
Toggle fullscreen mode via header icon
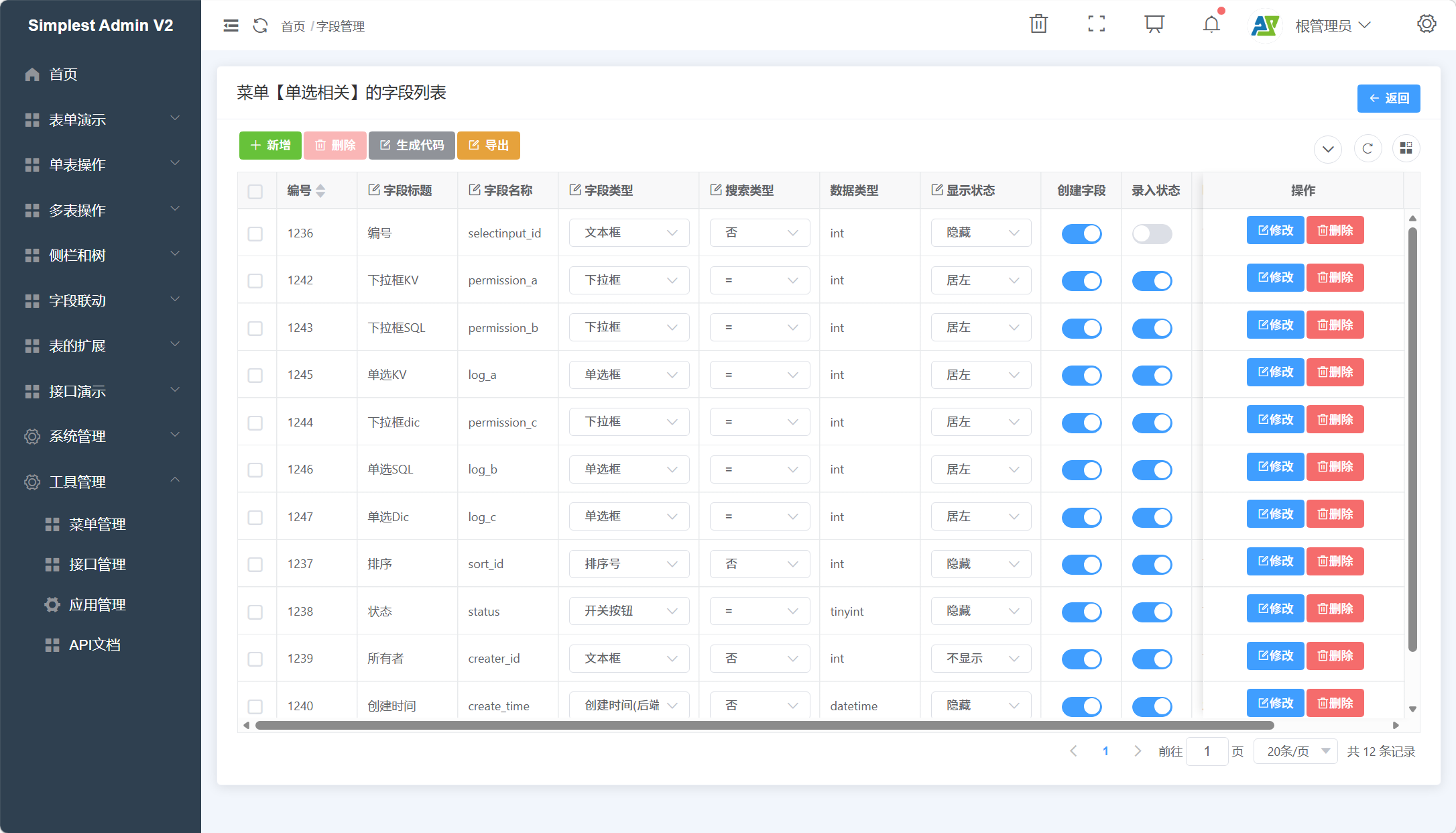coord(1096,24)
